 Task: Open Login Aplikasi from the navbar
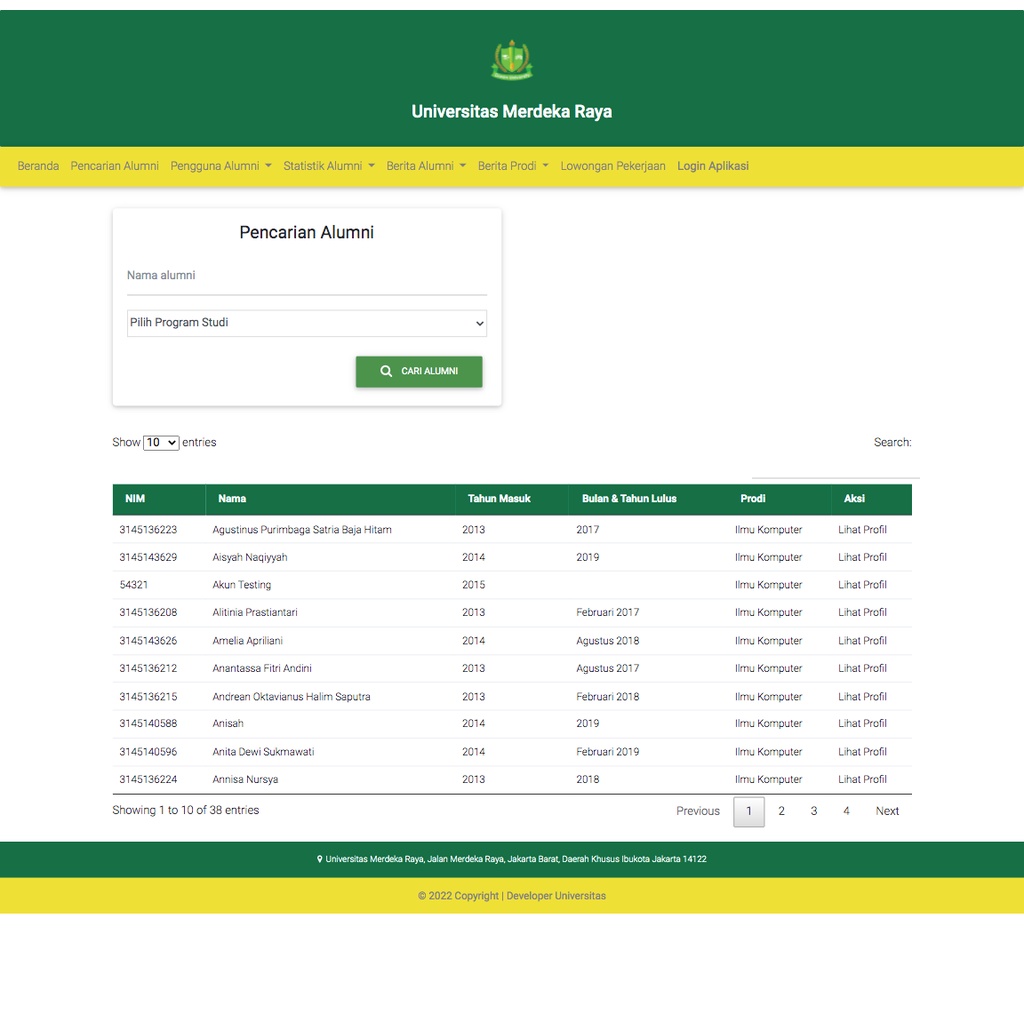pos(712,166)
